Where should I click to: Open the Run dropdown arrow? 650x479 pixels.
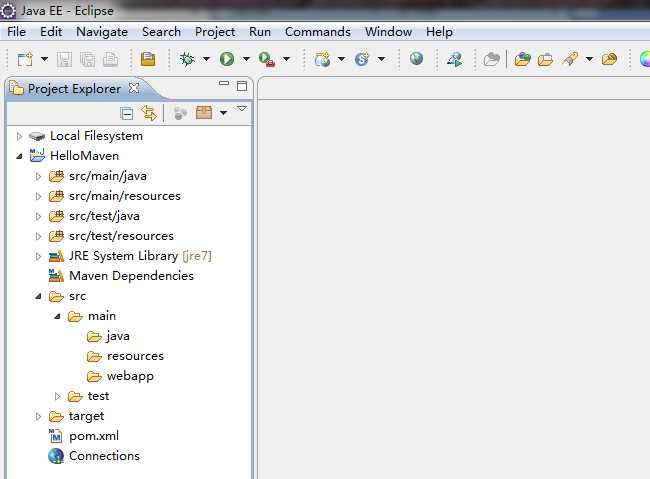click(246, 59)
